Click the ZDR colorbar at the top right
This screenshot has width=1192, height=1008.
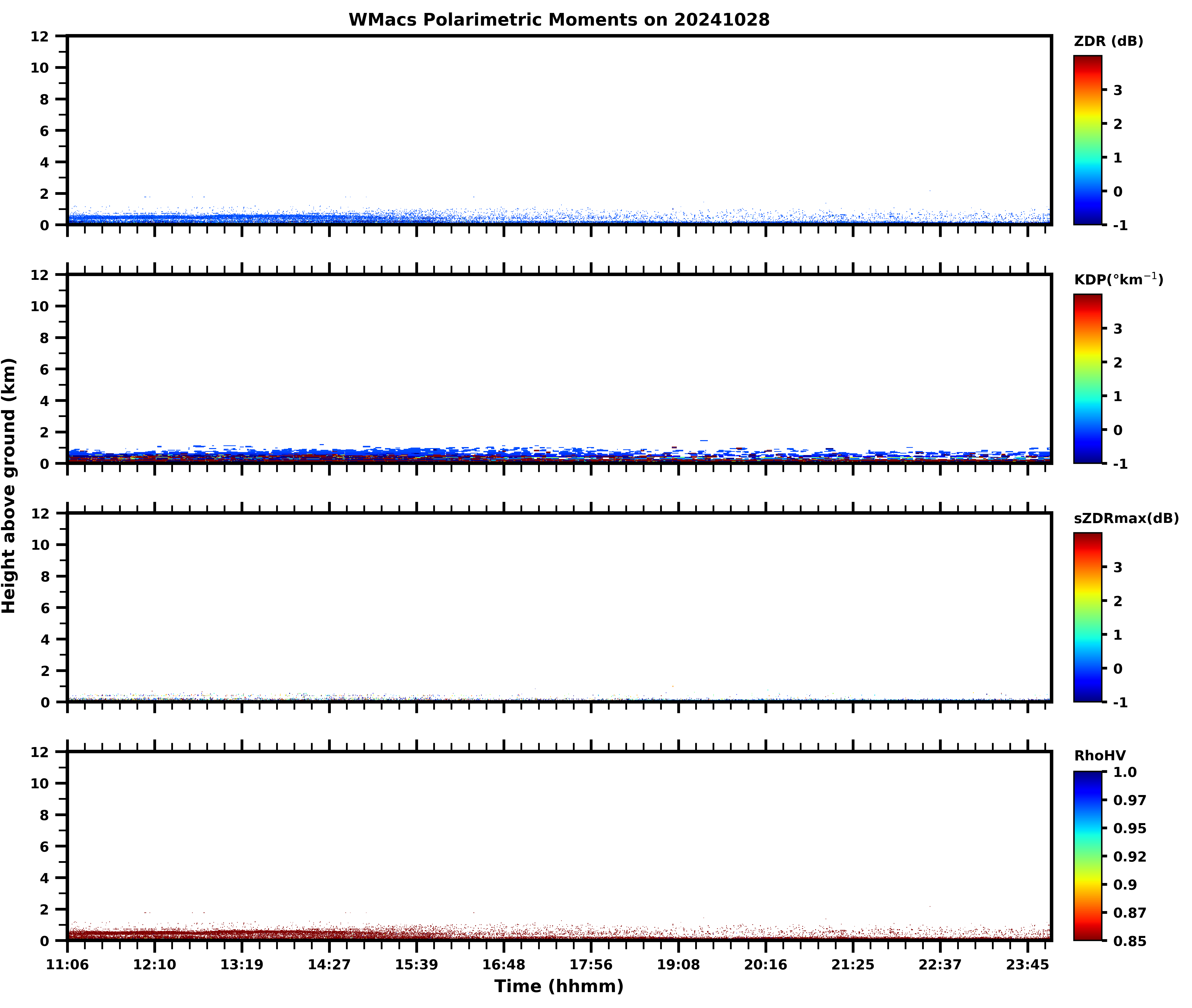pyautogui.click(x=1087, y=140)
